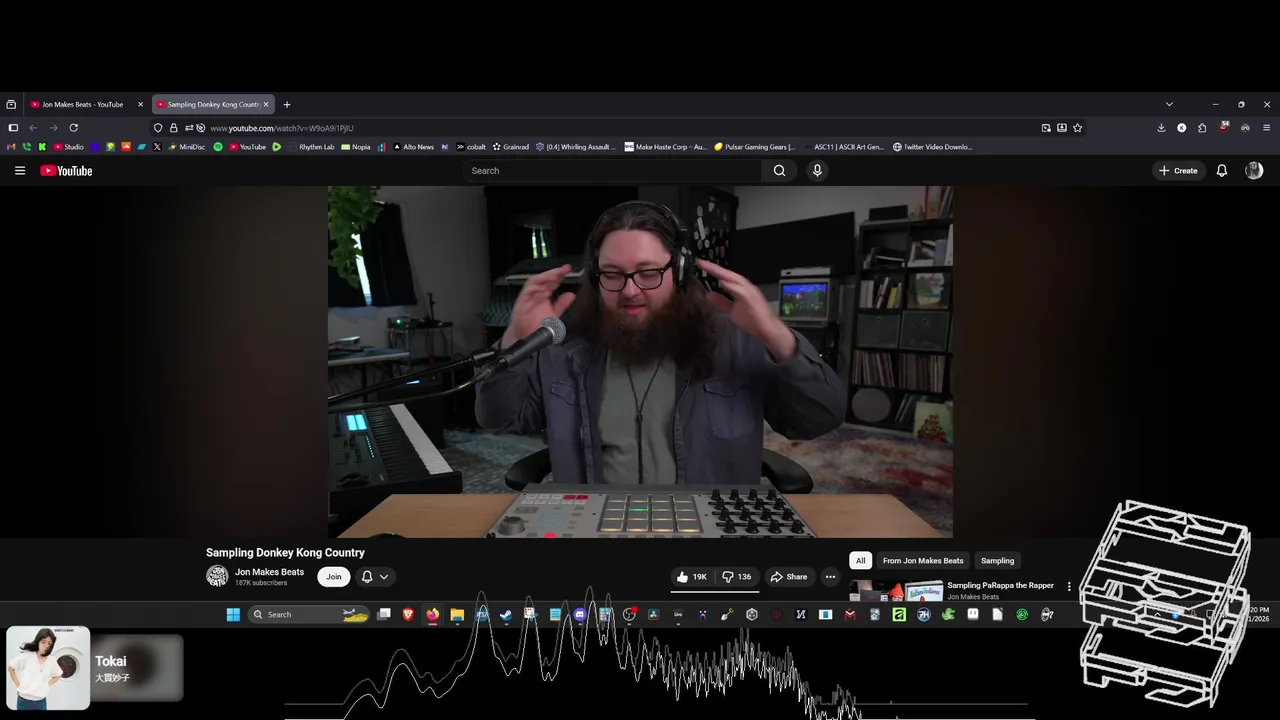Viewport: 1280px width, 720px height.
Task: Show site security padlock info
Action: click(x=173, y=128)
